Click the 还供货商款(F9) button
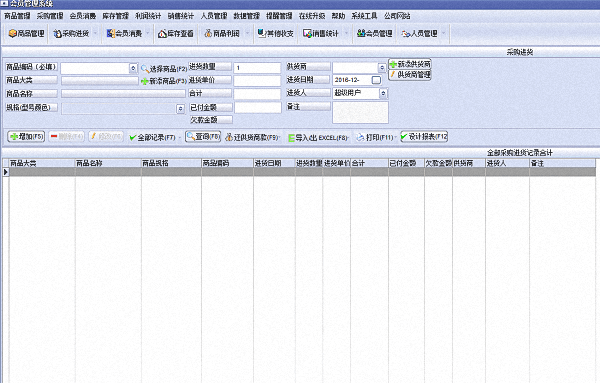 252,137
